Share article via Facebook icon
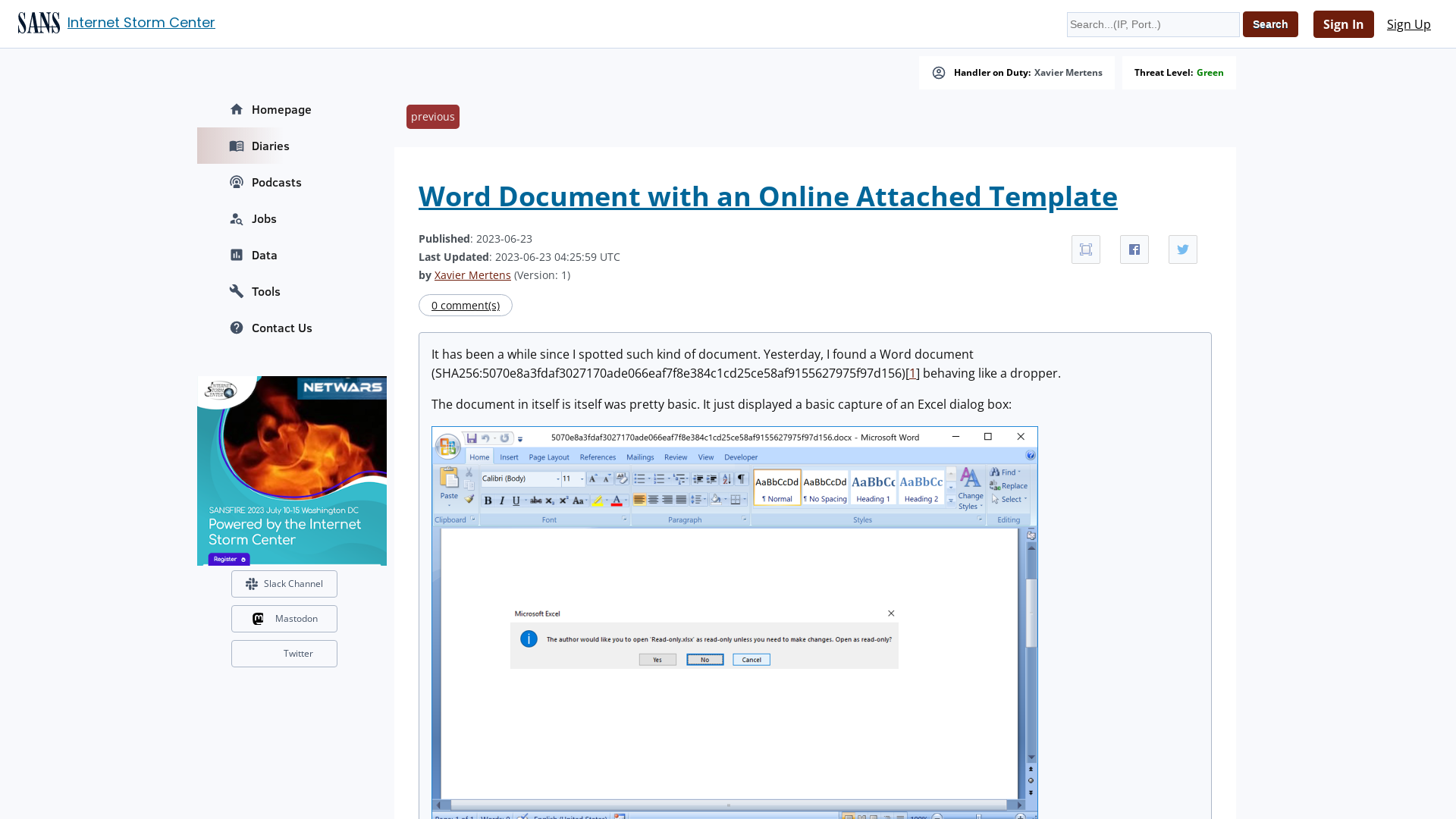Image resolution: width=1456 pixels, height=819 pixels. 1134,249
